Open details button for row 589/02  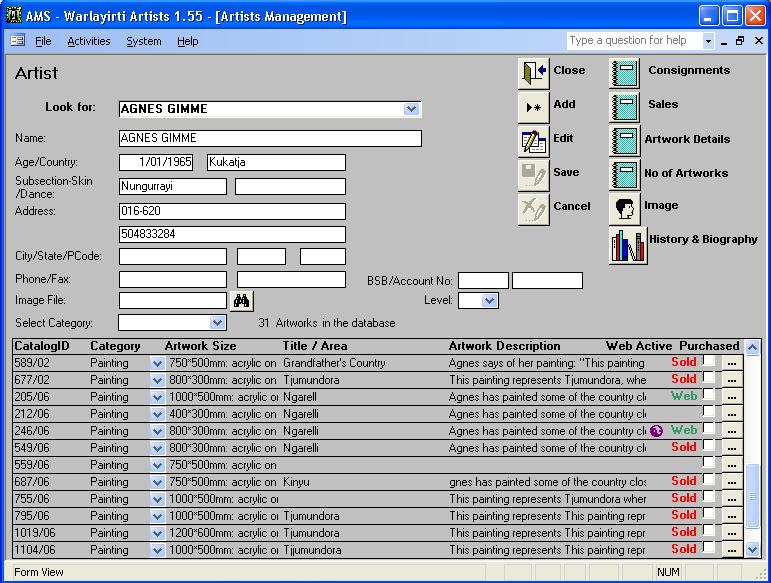tap(732, 363)
